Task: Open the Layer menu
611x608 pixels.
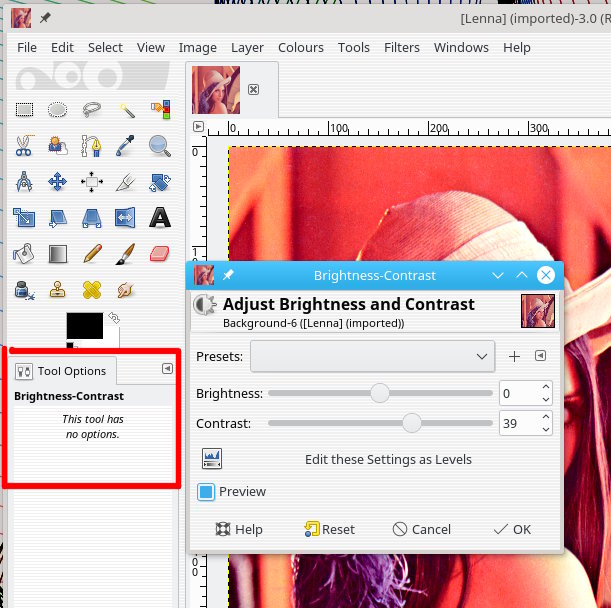Action: coord(247,48)
